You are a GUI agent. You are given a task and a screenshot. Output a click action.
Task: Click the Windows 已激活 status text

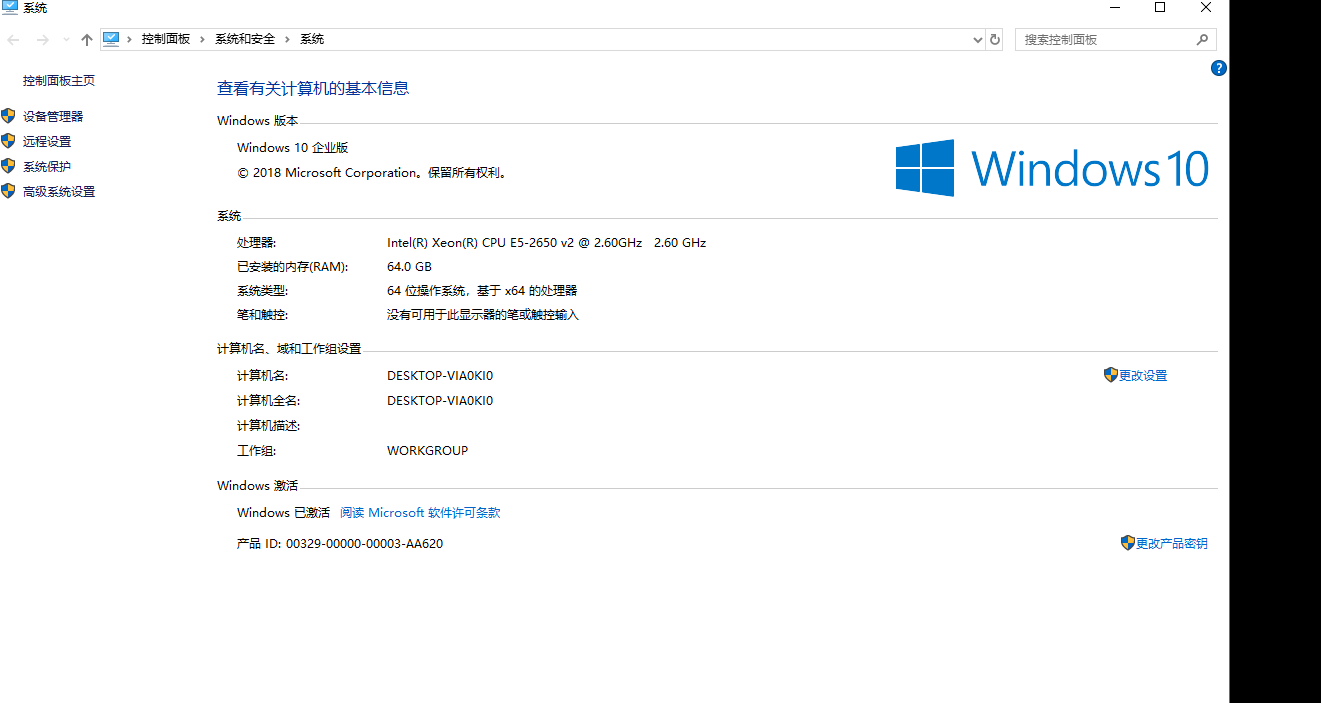(x=283, y=513)
